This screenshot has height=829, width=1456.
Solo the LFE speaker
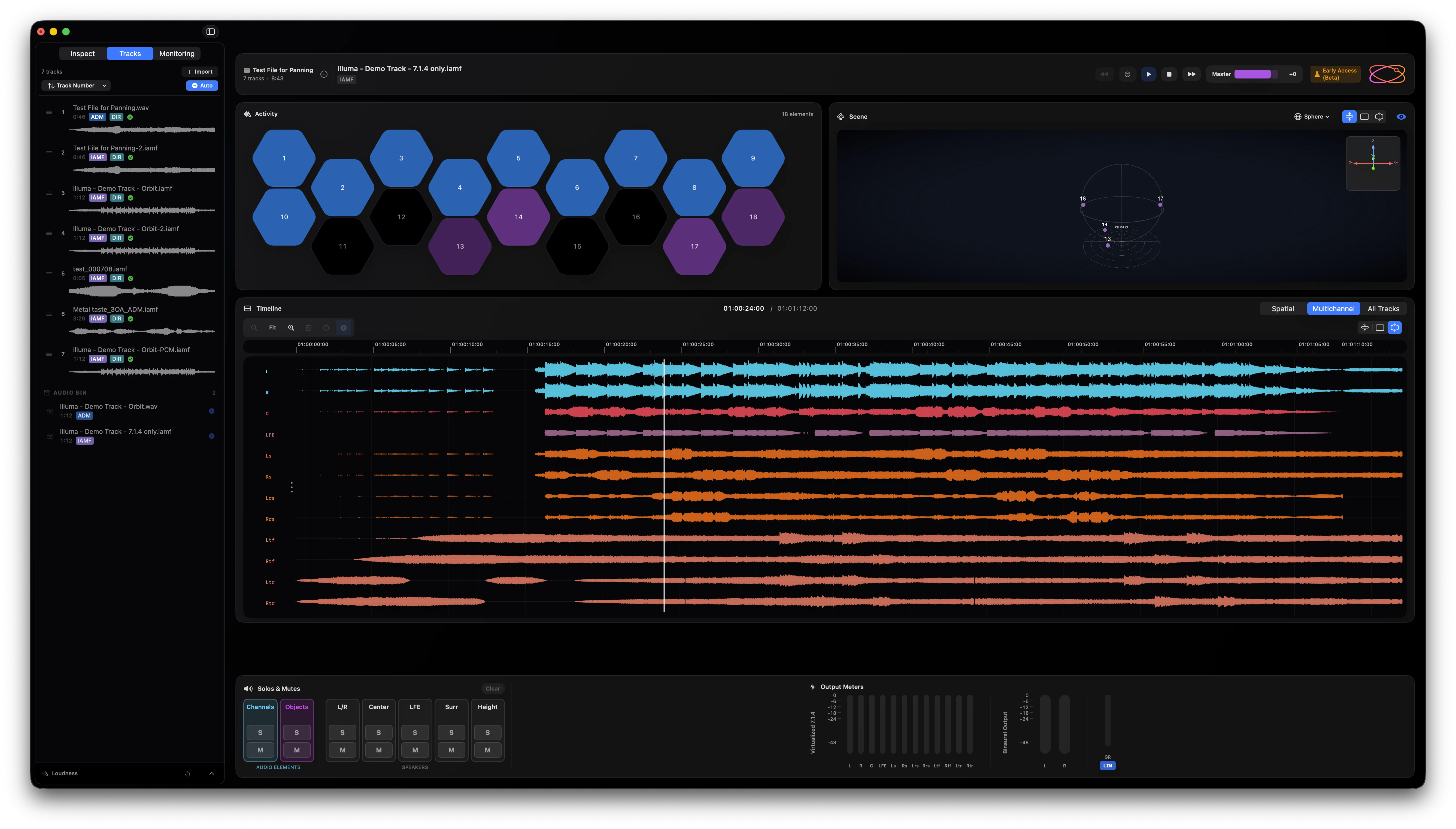[415, 732]
